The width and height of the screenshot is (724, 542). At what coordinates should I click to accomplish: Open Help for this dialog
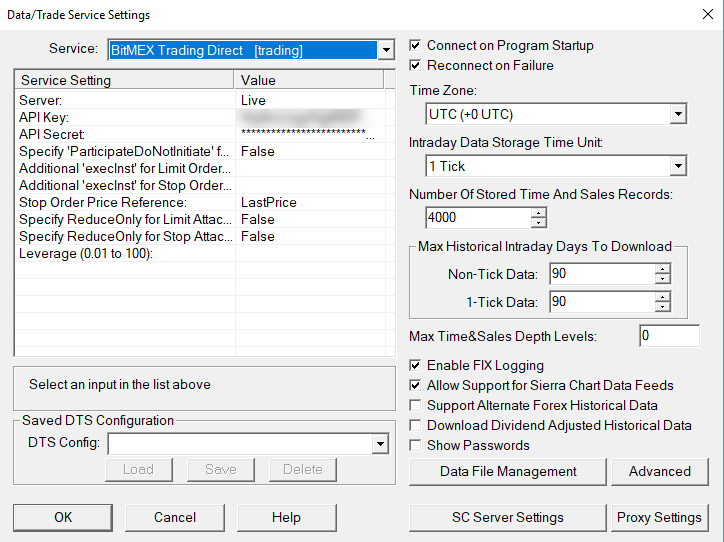tap(287, 518)
